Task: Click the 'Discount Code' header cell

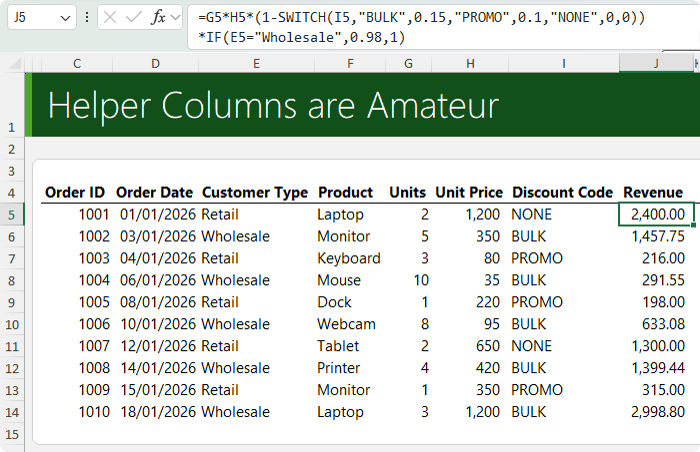Action: [x=562, y=193]
